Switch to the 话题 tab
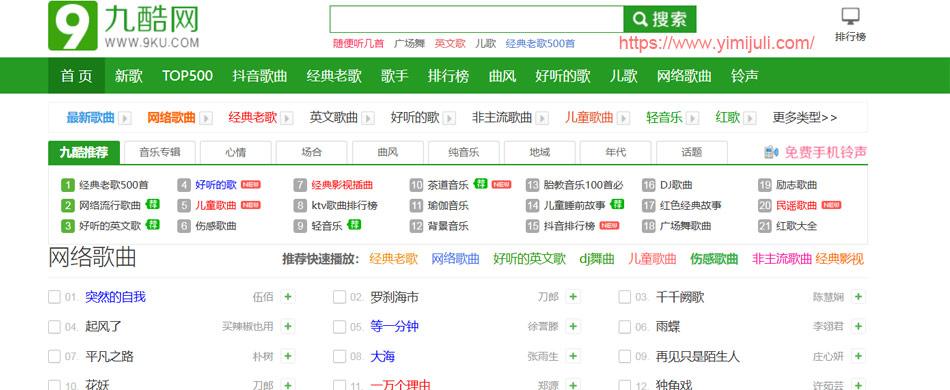Viewport: 950px width, 390px height. click(x=692, y=153)
